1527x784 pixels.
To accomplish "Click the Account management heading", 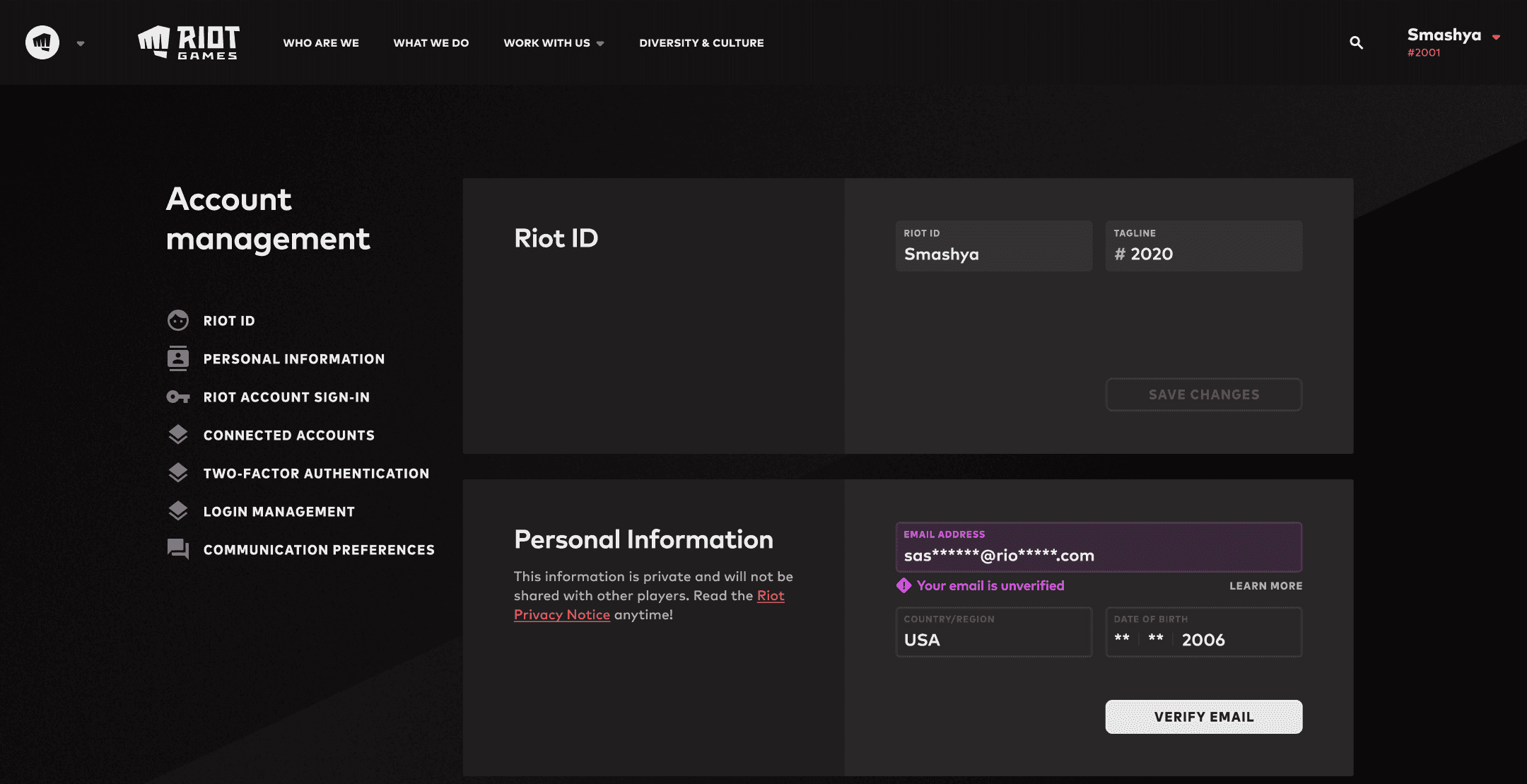I will pos(268,219).
